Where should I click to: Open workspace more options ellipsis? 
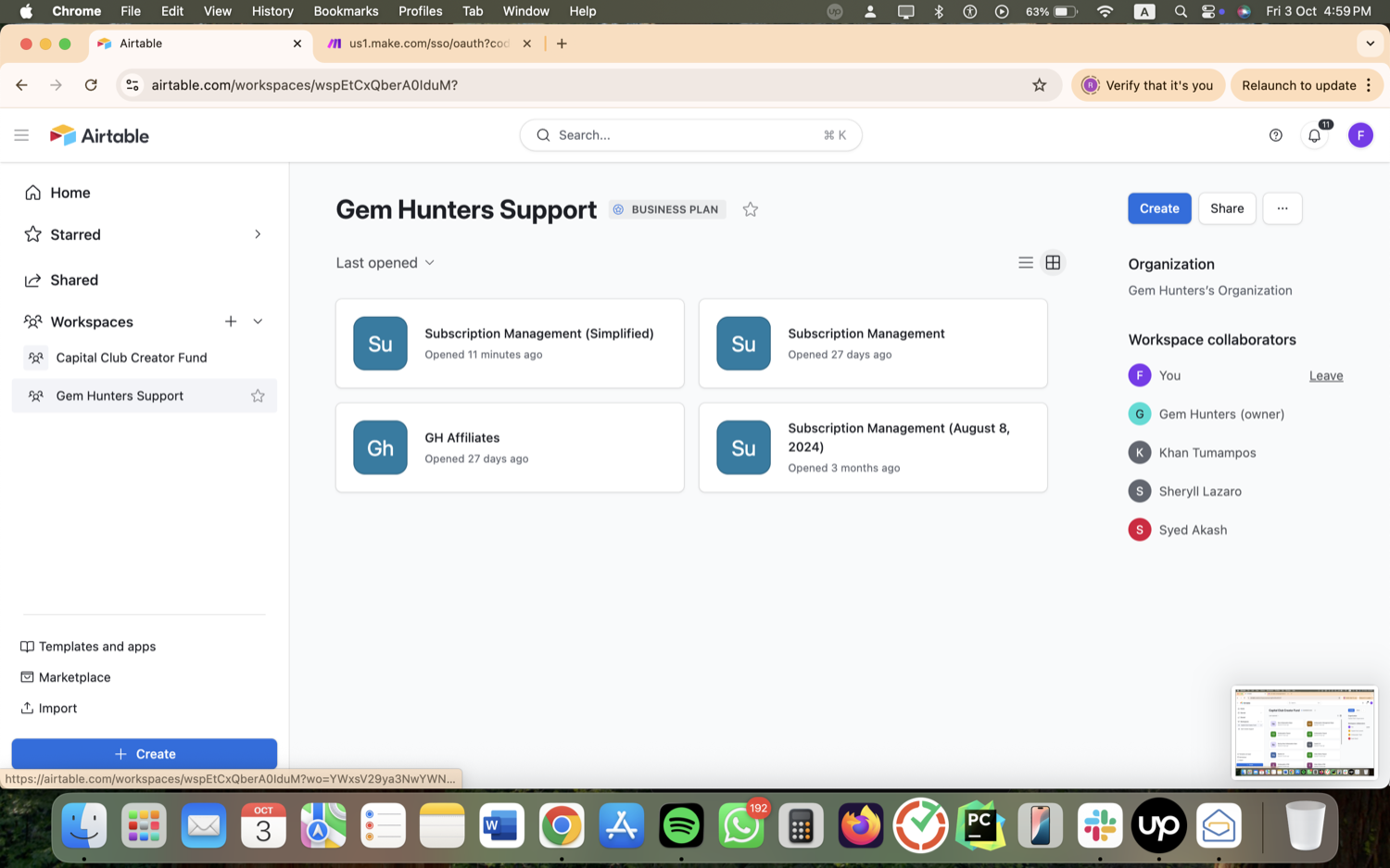click(x=1283, y=208)
